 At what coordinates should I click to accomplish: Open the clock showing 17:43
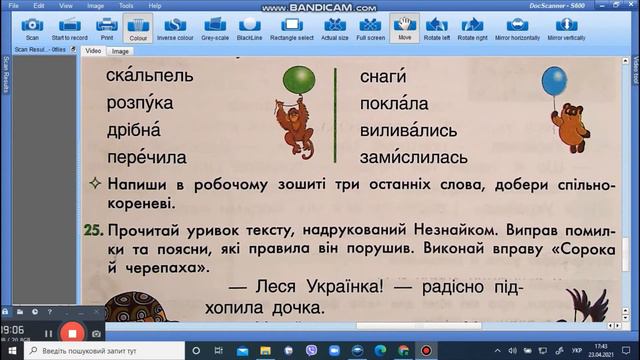pyautogui.click(x=601, y=351)
